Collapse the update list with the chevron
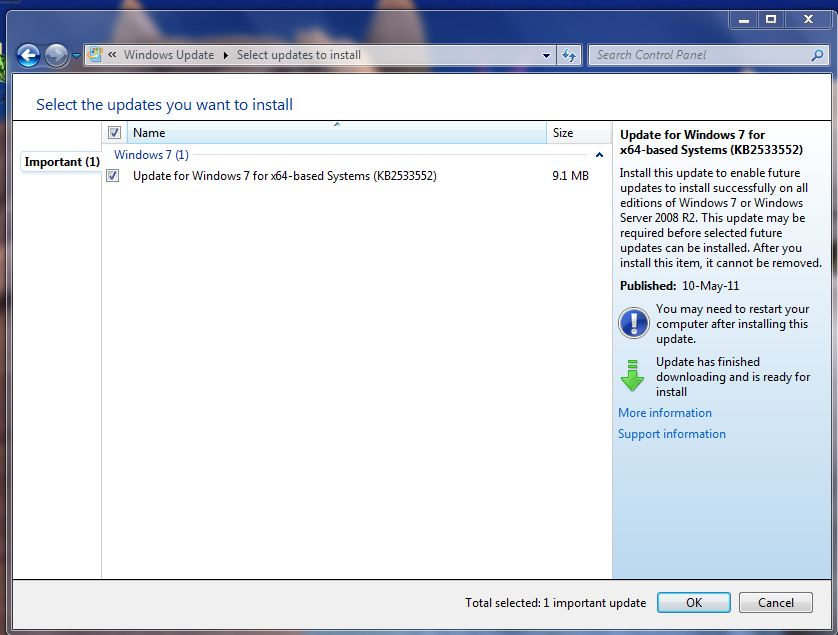Screen dimensions: 838x635 (x=600, y=155)
